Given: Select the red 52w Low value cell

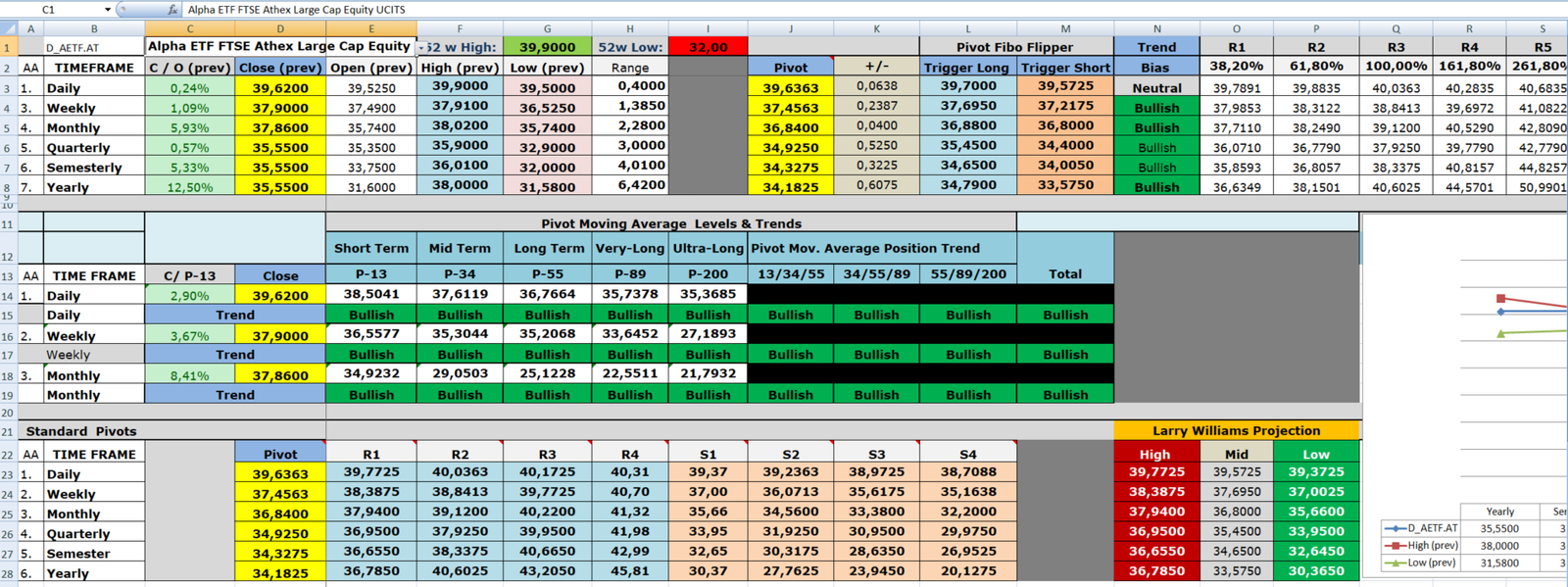Looking at the screenshot, I should click(708, 47).
